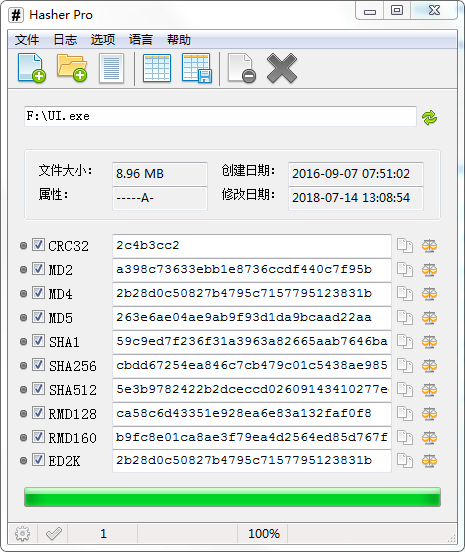Click the green refresh arrows icon
This screenshot has width=465, height=552.
point(429,118)
